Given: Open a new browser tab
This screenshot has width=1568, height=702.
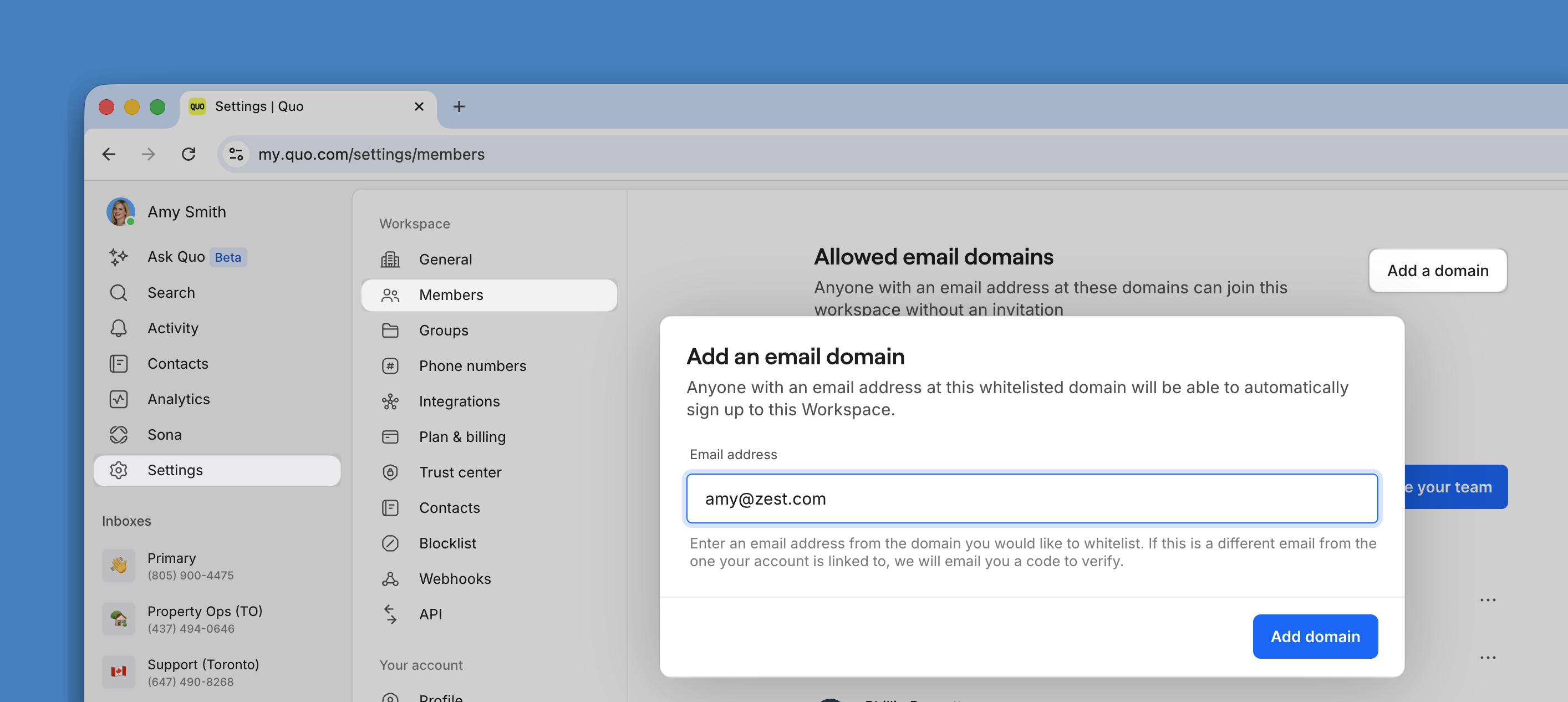Looking at the screenshot, I should point(459,106).
